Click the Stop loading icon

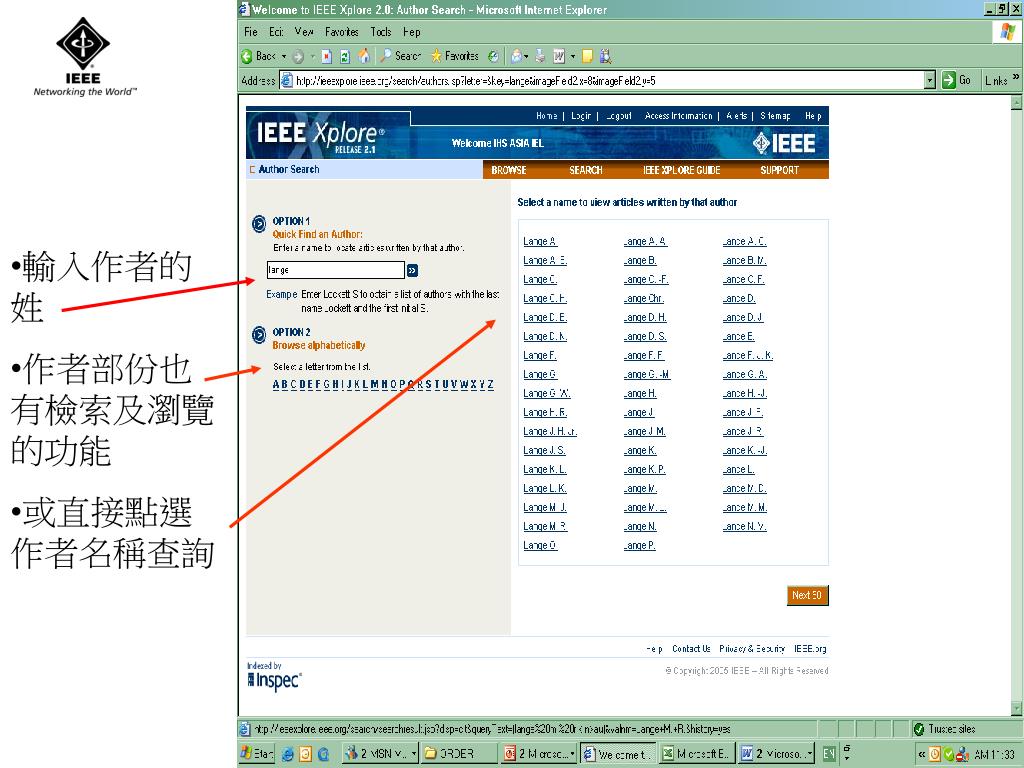pyautogui.click(x=327, y=57)
